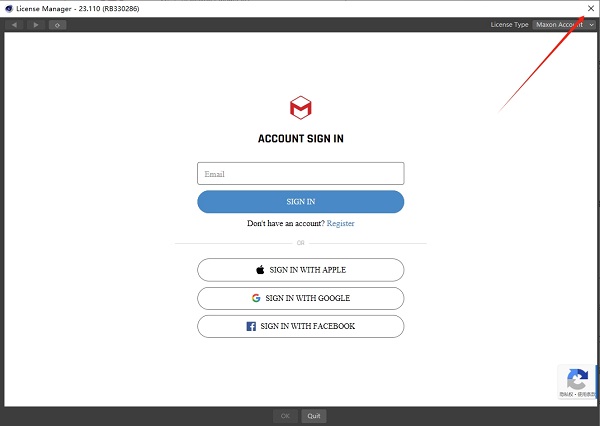Open the Register link
Viewport: 600px width, 426px height.
(340, 223)
